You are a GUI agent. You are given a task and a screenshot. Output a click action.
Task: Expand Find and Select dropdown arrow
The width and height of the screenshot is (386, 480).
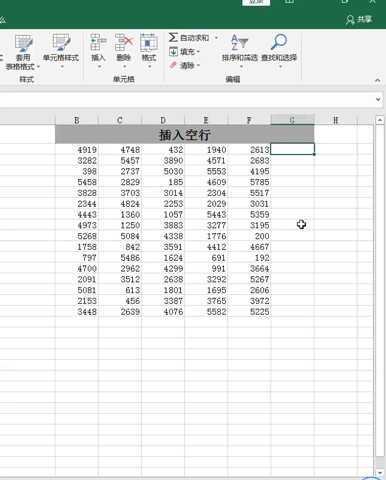click(280, 67)
